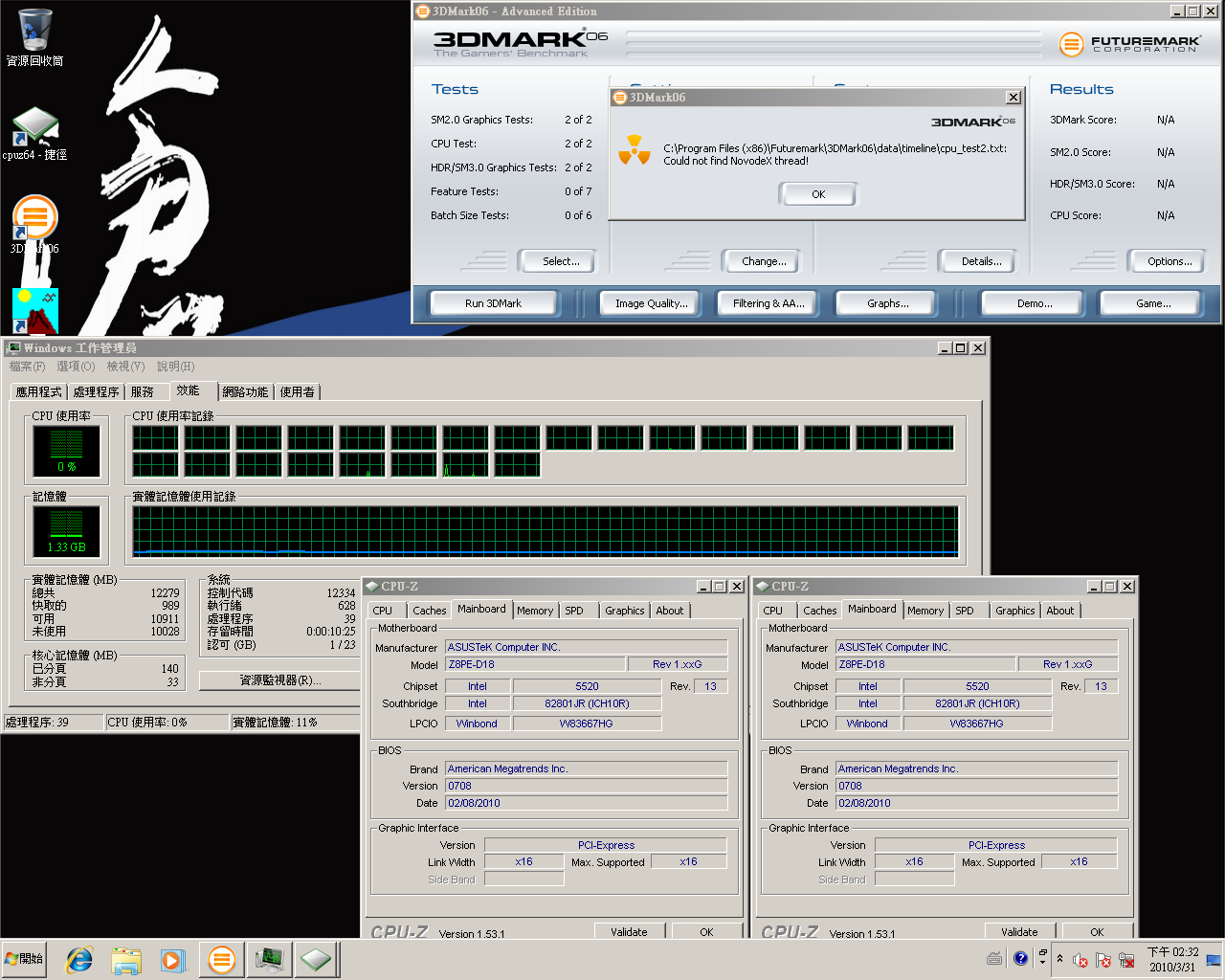
Task: Click the 記憶體 gauge showing 1.33 GB
Action: click(x=67, y=531)
